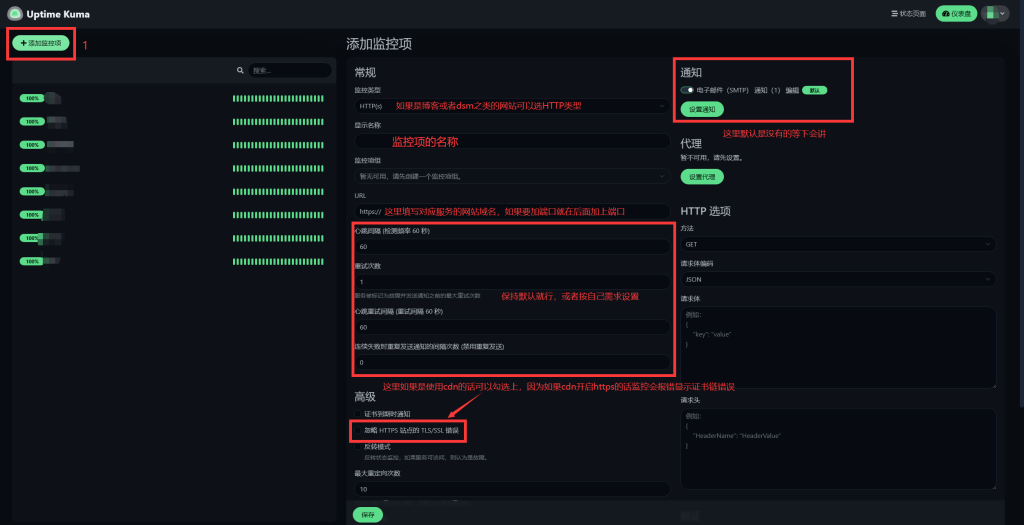This screenshot has height=525, width=1024.
Task: Expand the 监控类型 HTTP(s) type dropdown
Action: point(510,105)
